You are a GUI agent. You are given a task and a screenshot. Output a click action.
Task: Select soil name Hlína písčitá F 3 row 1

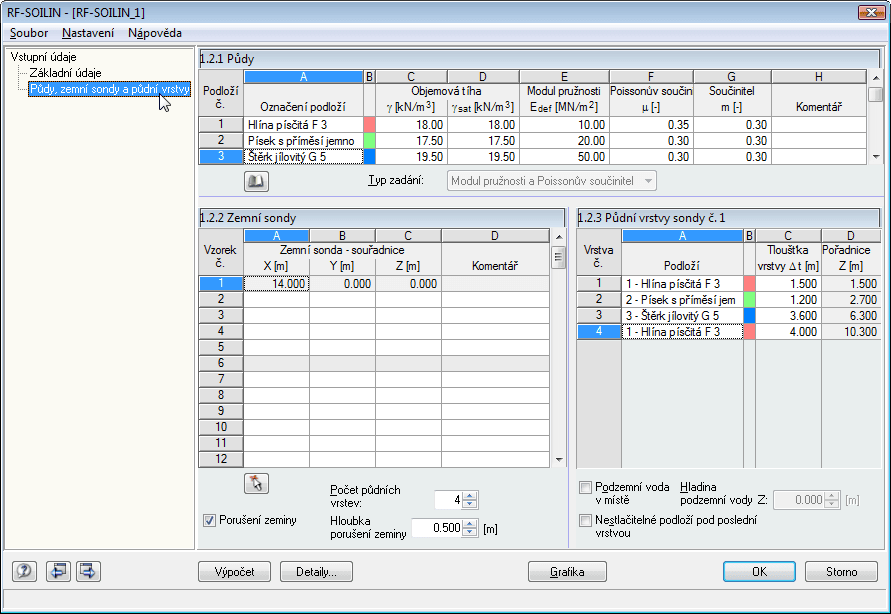coord(303,124)
